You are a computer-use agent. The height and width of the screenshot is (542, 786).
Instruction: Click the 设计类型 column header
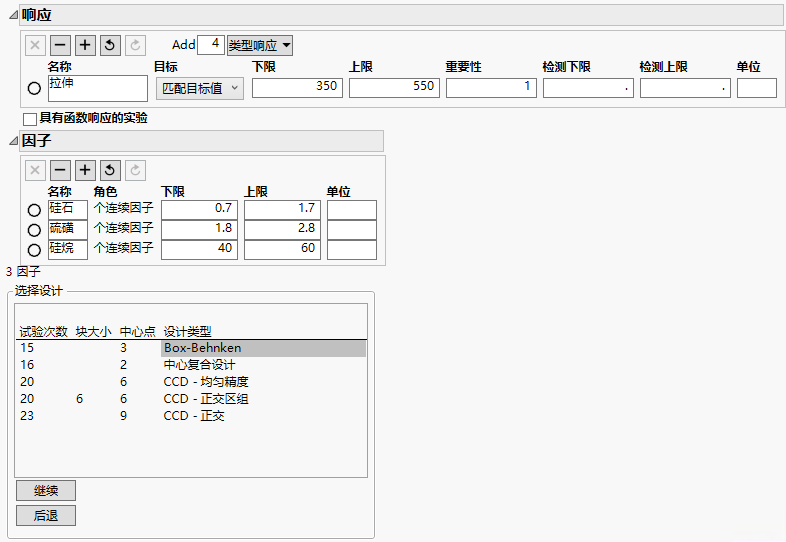point(187,331)
